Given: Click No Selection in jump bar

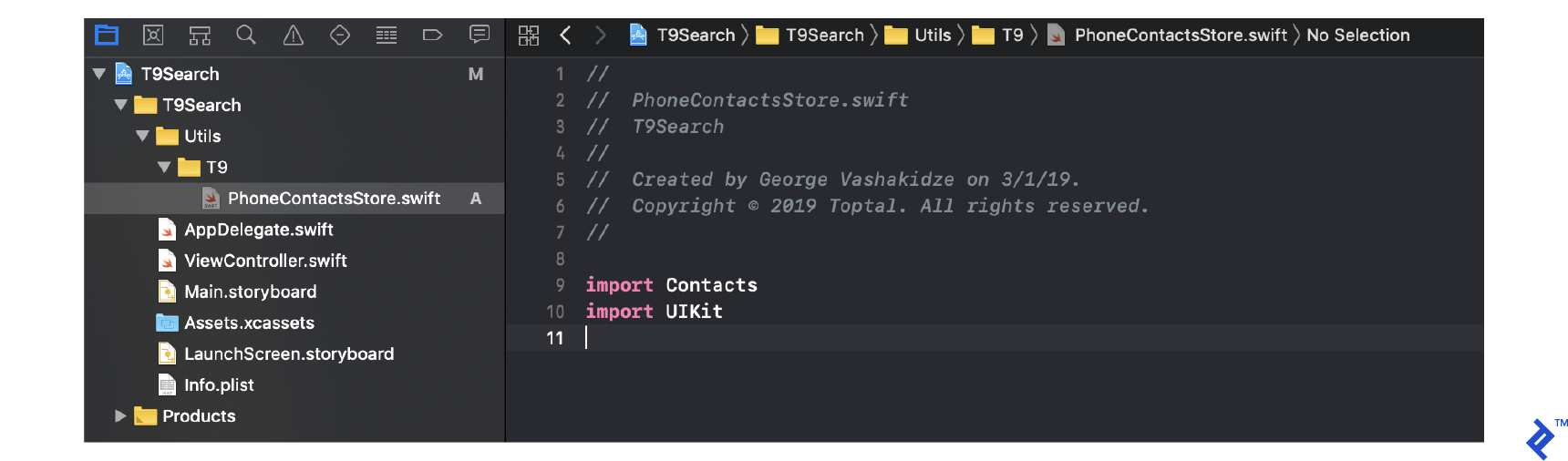Looking at the screenshot, I should (x=1358, y=36).
